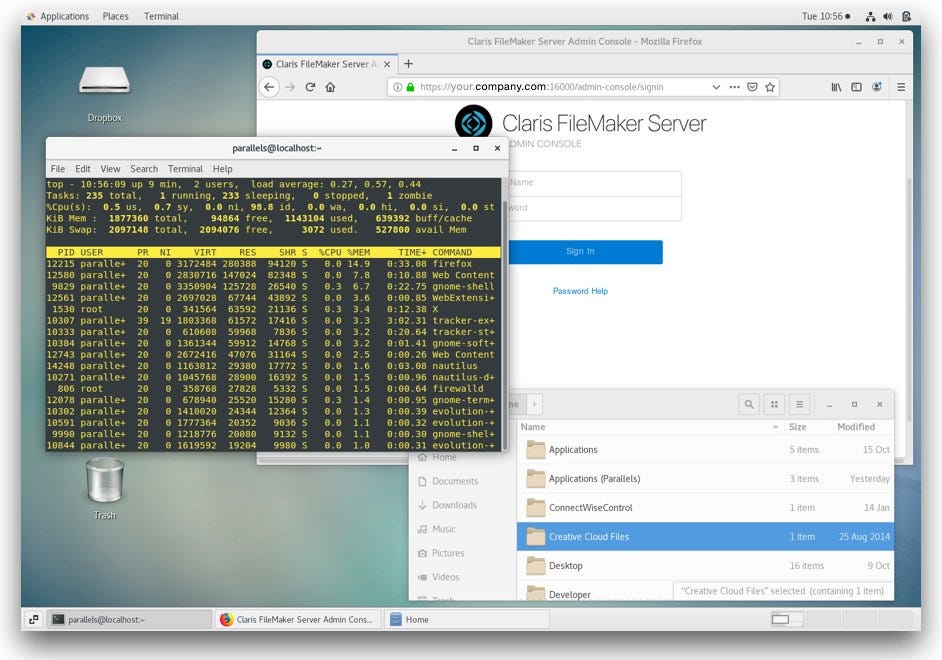Viewport: 942px width, 660px height.
Task: Select the Applications folder
Action: 705,450
